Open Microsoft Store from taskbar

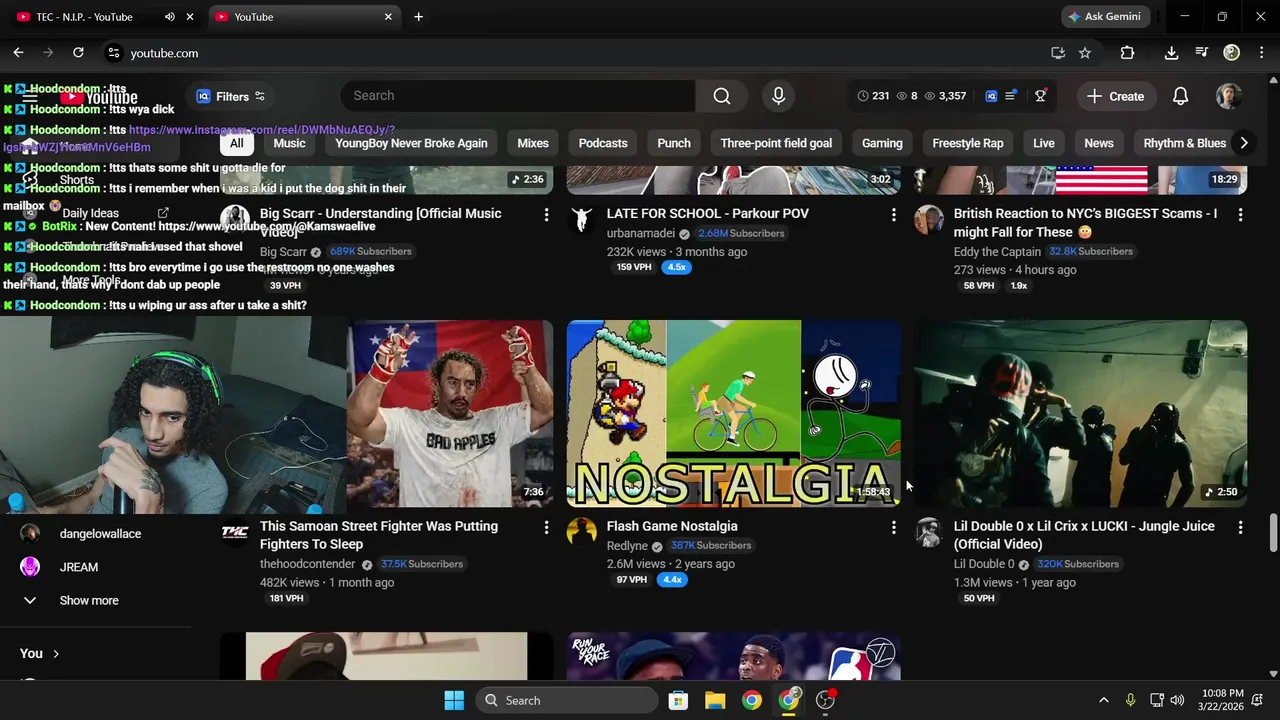678,700
